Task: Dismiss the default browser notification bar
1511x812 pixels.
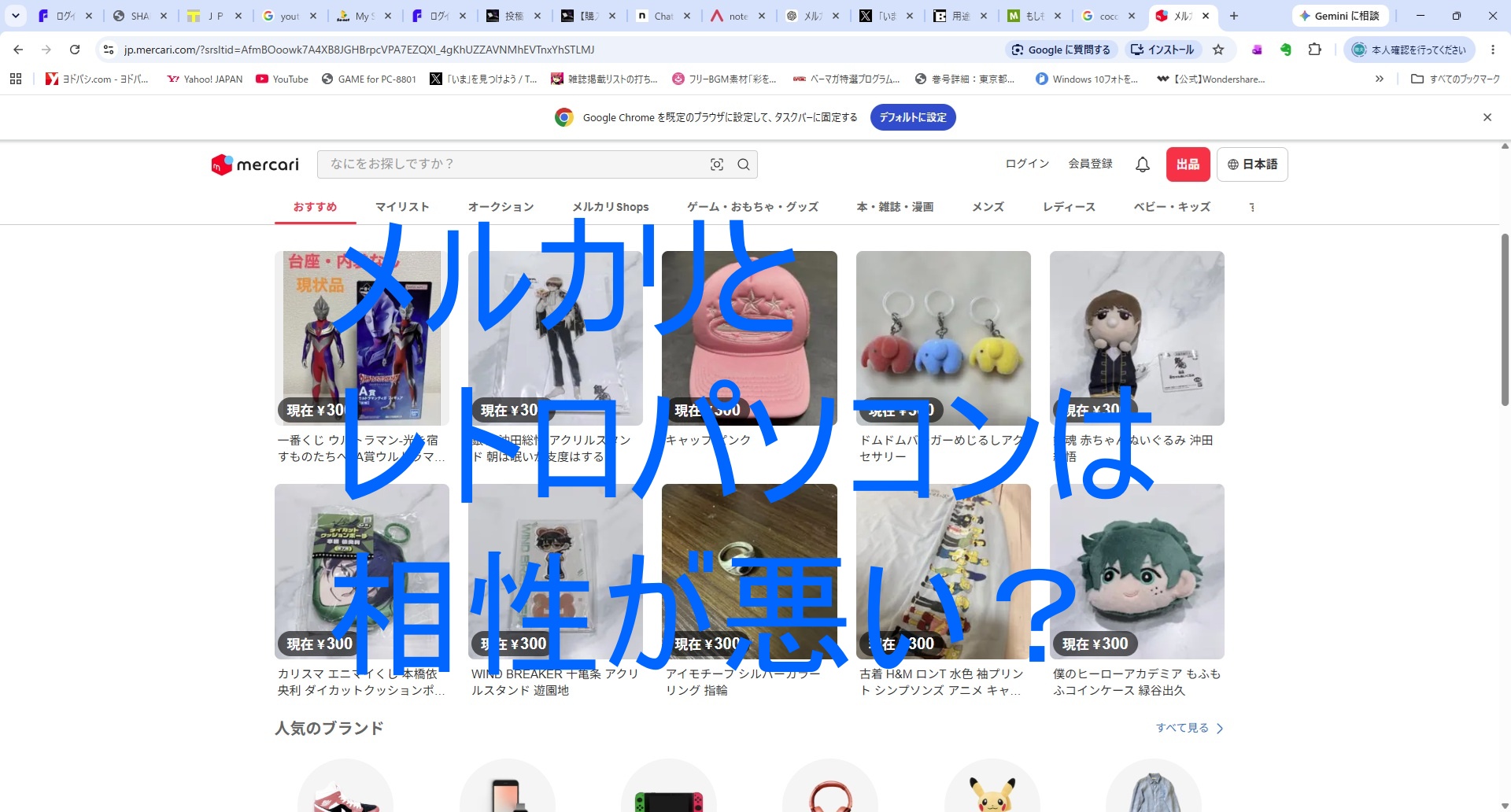Action: point(1487,117)
